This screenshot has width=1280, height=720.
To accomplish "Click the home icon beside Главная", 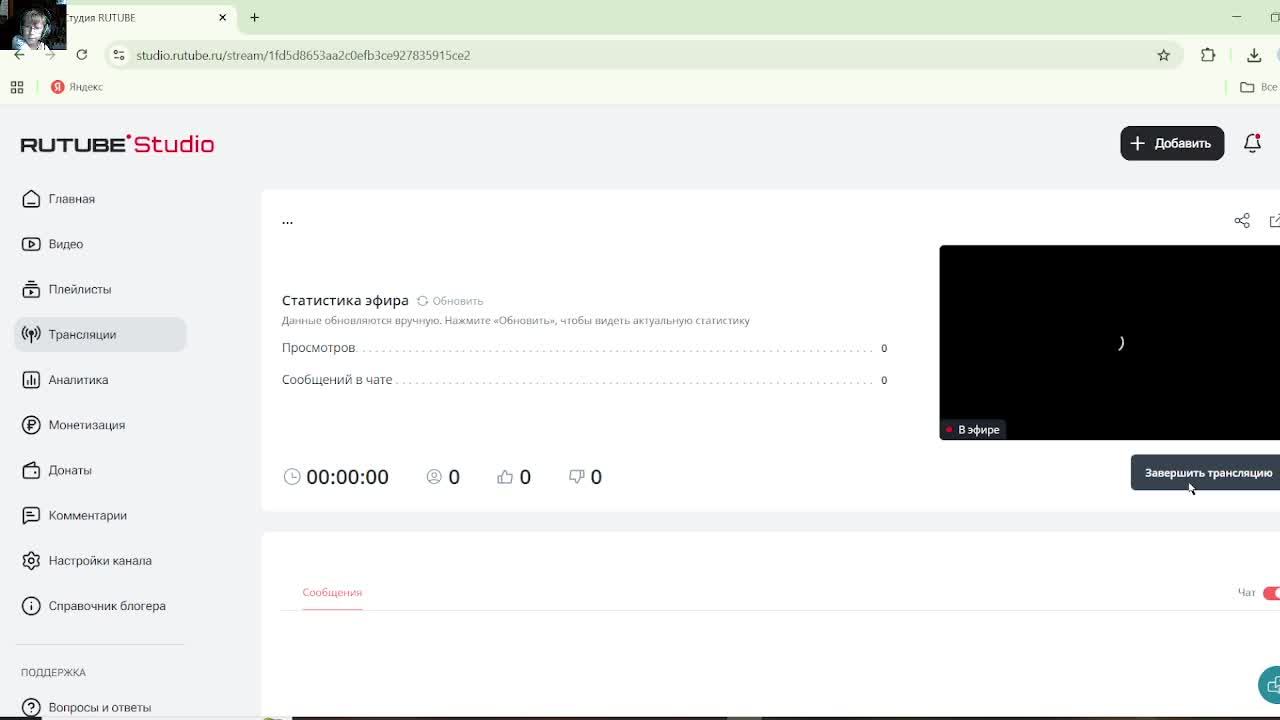I will click(31, 199).
